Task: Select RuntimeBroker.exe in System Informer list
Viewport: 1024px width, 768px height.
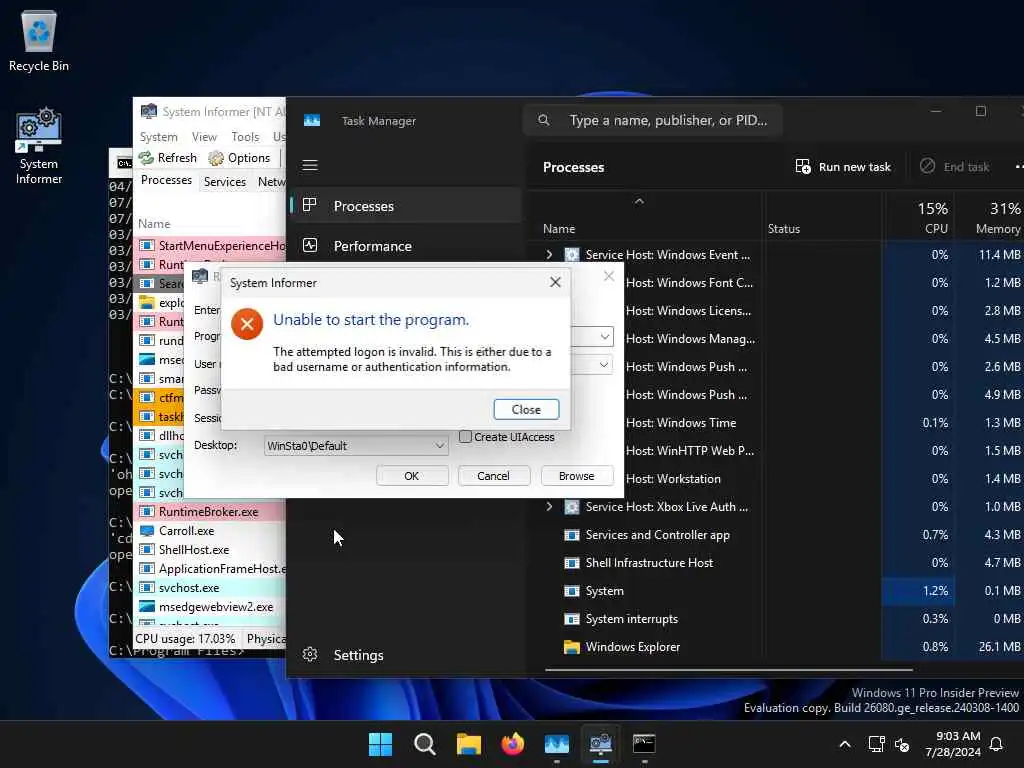Action: (x=210, y=512)
